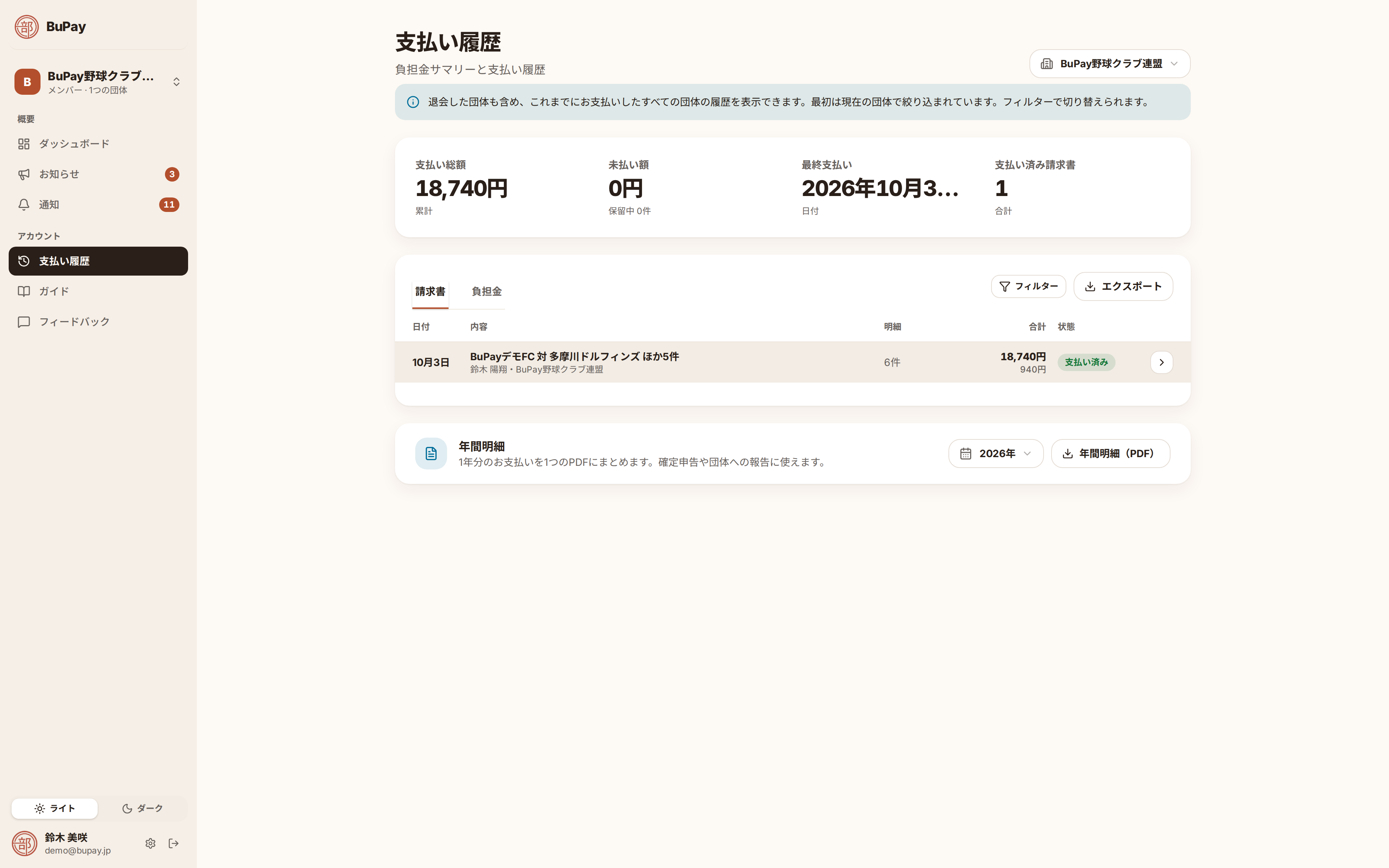
Task: Switch to ダーク theme
Action: point(143,808)
